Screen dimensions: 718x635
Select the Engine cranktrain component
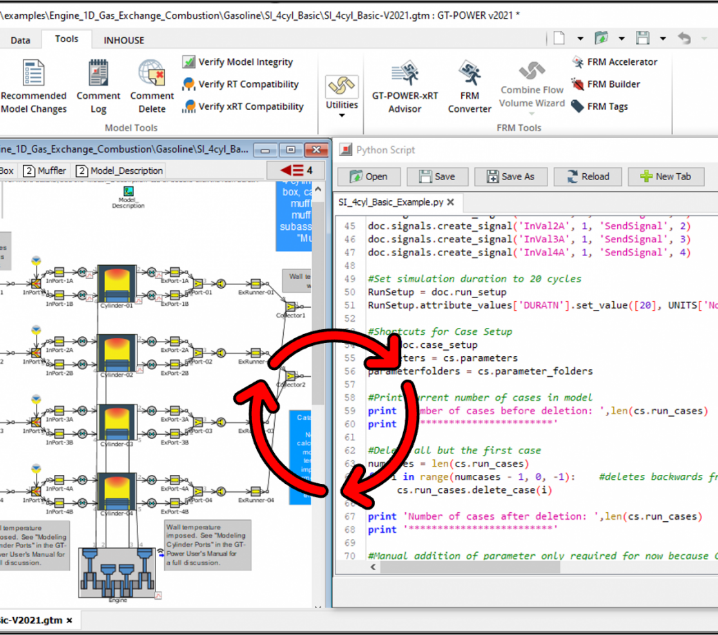pos(118,573)
